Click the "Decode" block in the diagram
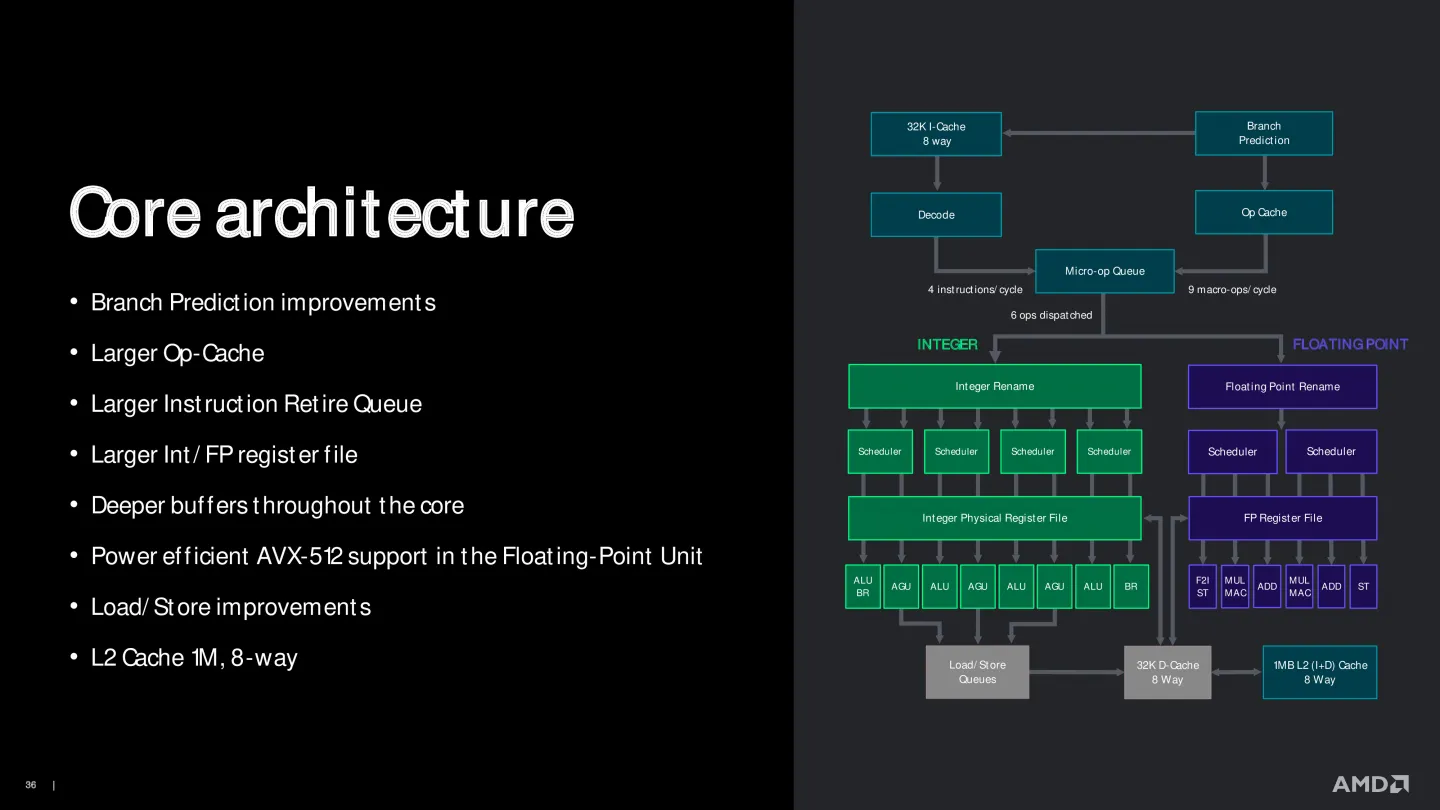Screen dimensions: 1440x810 [936, 215]
